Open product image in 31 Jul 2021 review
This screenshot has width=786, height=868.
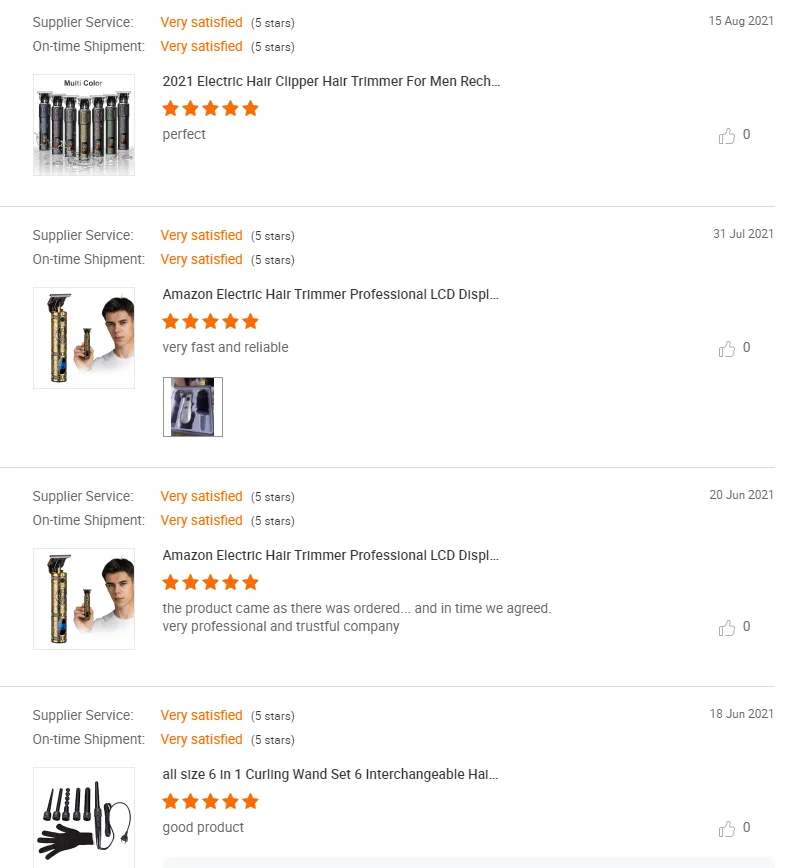(x=84, y=338)
